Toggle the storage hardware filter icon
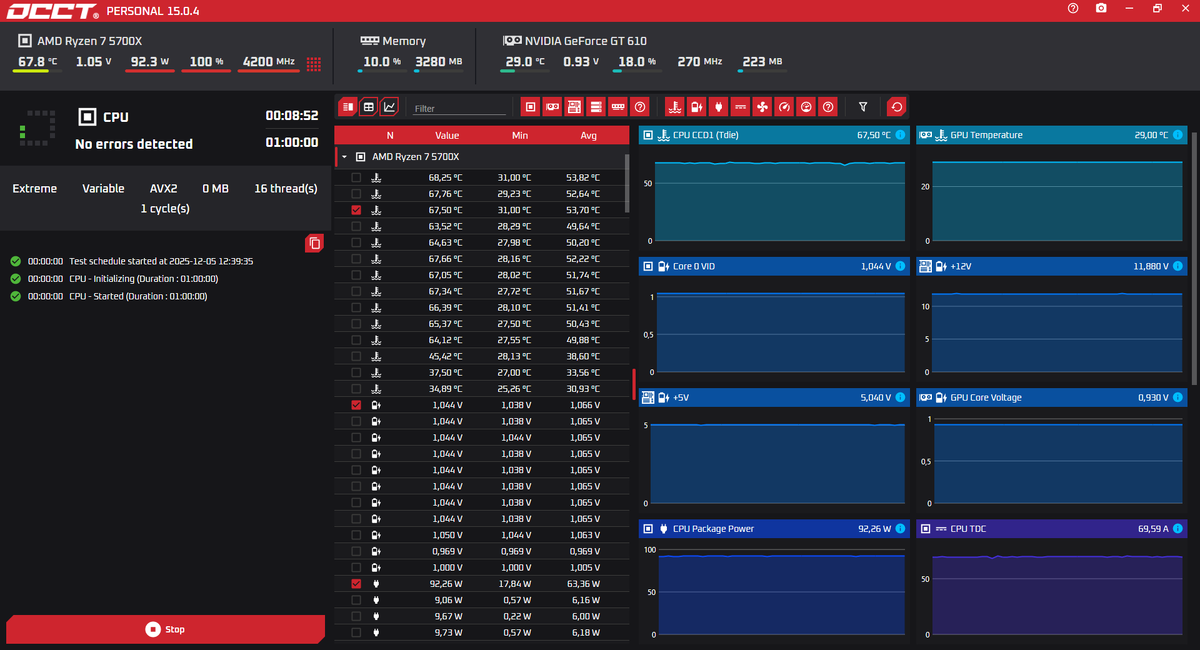Image resolution: width=1200 pixels, height=650 pixels. point(596,106)
